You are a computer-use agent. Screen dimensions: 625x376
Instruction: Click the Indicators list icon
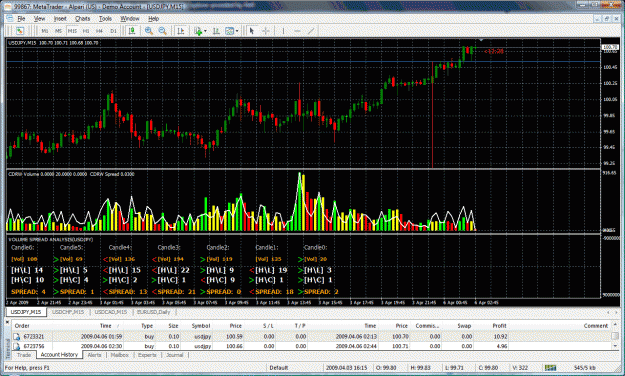click(x=198, y=31)
